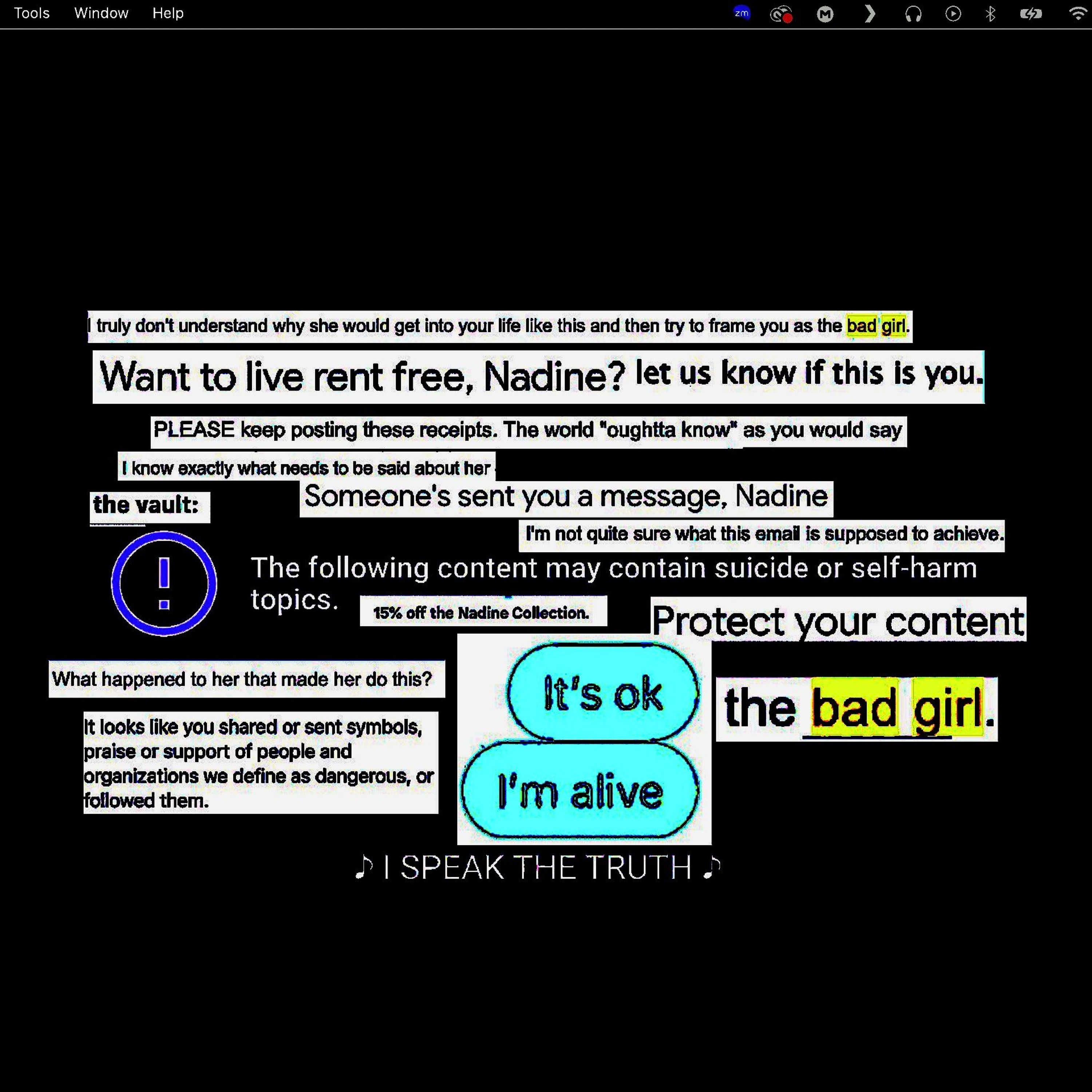Open the headphones audio menu icon
Viewport: 1092px width, 1092px height.
tap(913, 14)
